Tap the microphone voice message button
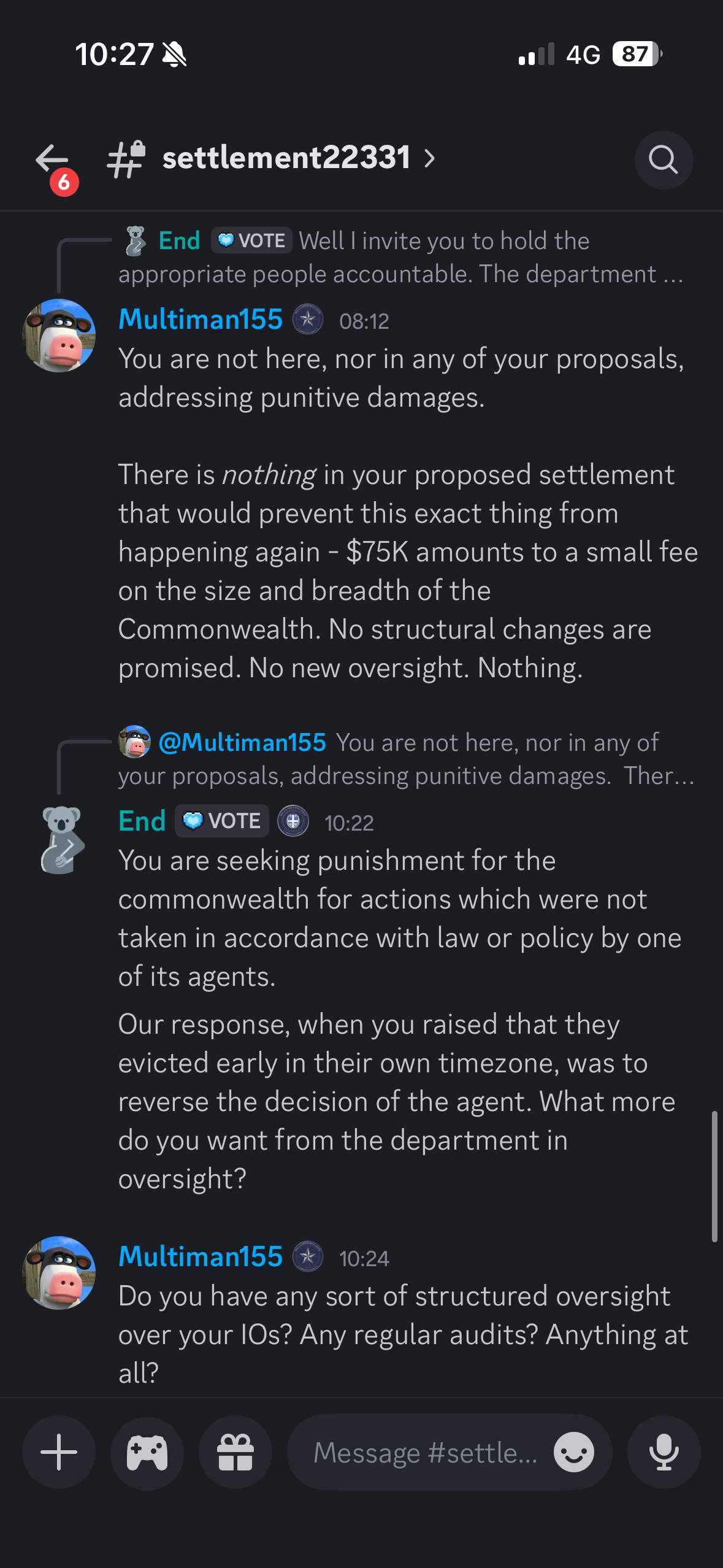 pos(664,1452)
